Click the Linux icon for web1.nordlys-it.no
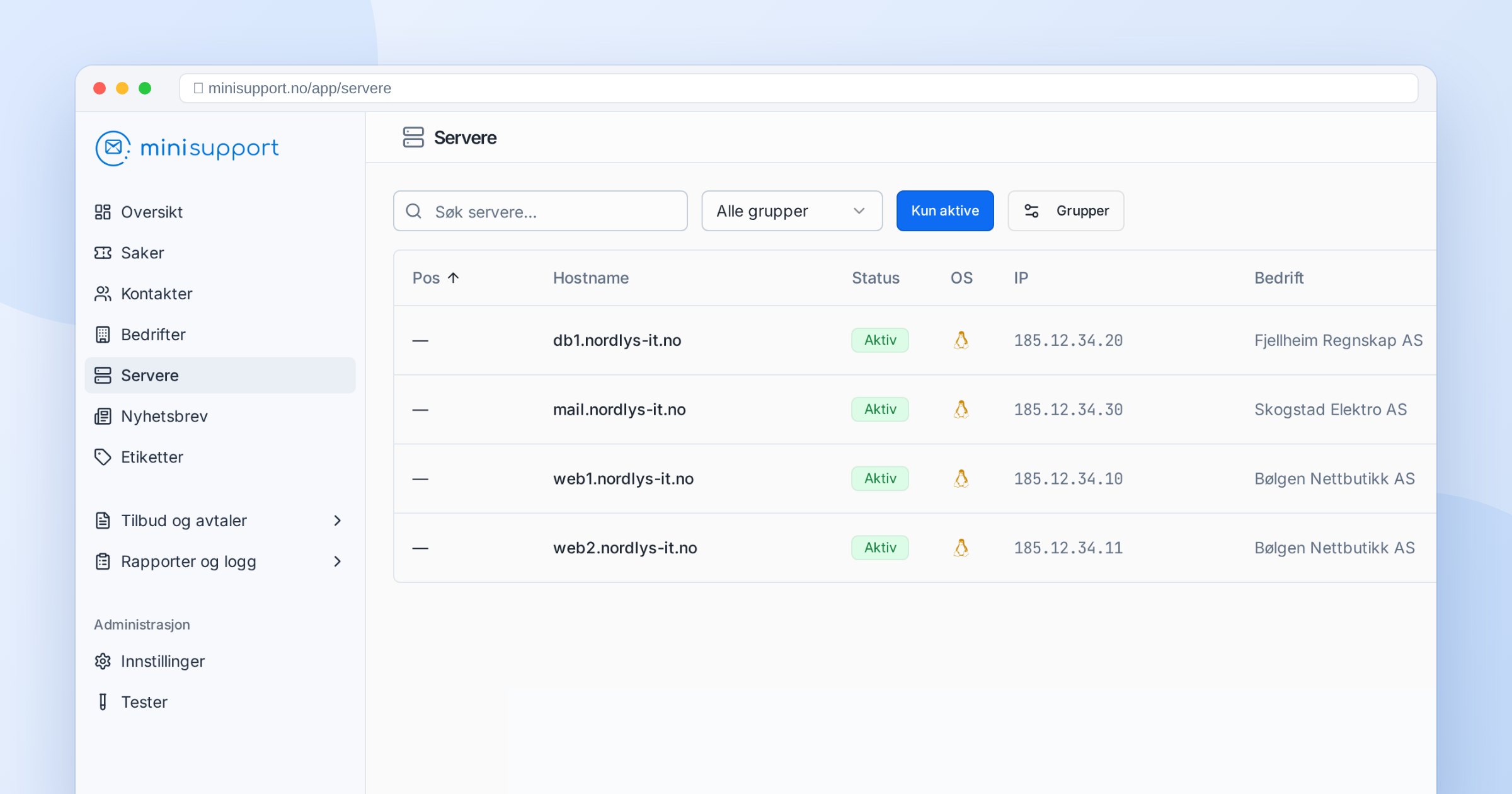Viewport: 1512px width, 794px height. tap(961, 479)
